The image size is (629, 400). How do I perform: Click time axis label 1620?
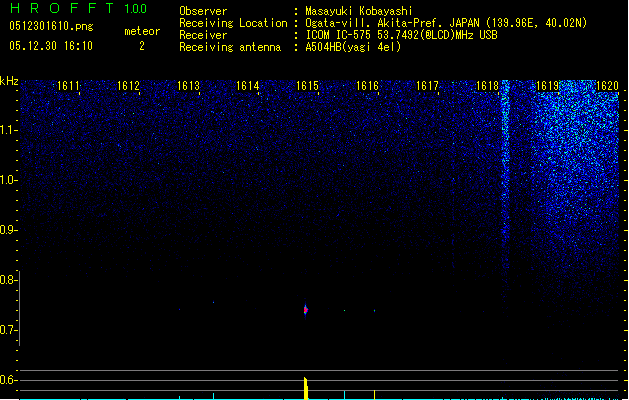[607, 86]
